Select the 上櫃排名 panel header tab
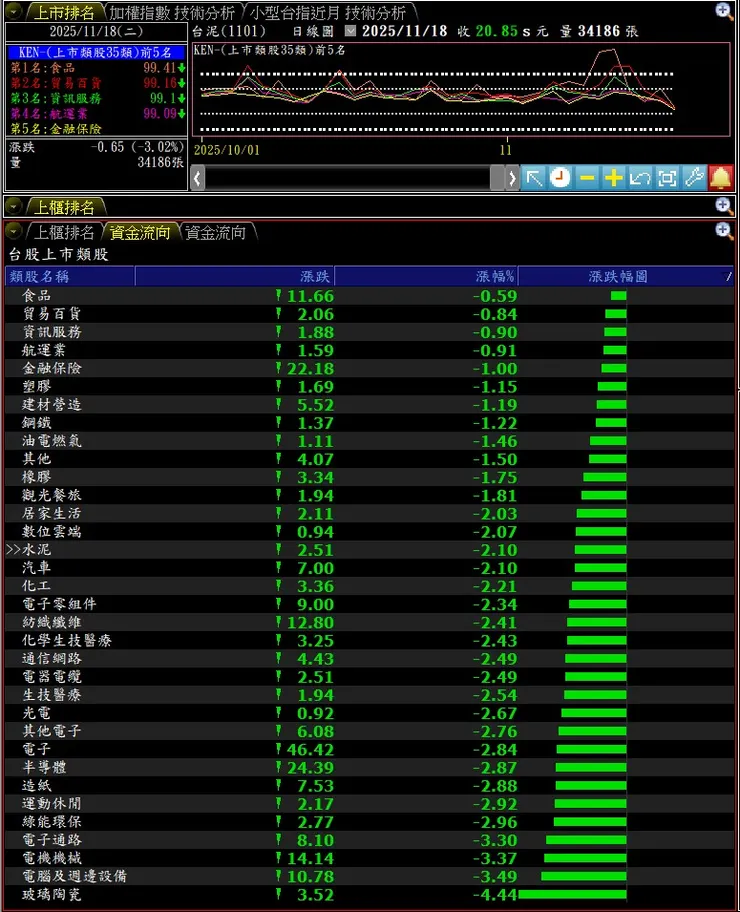Image resolution: width=740 pixels, height=912 pixels. coord(64,207)
